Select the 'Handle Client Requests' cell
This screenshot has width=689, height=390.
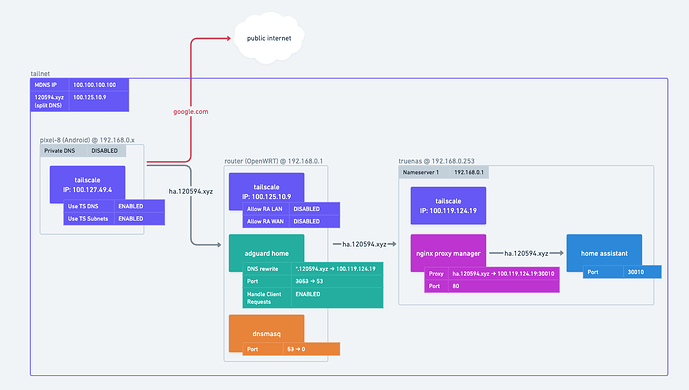[x=267, y=298]
